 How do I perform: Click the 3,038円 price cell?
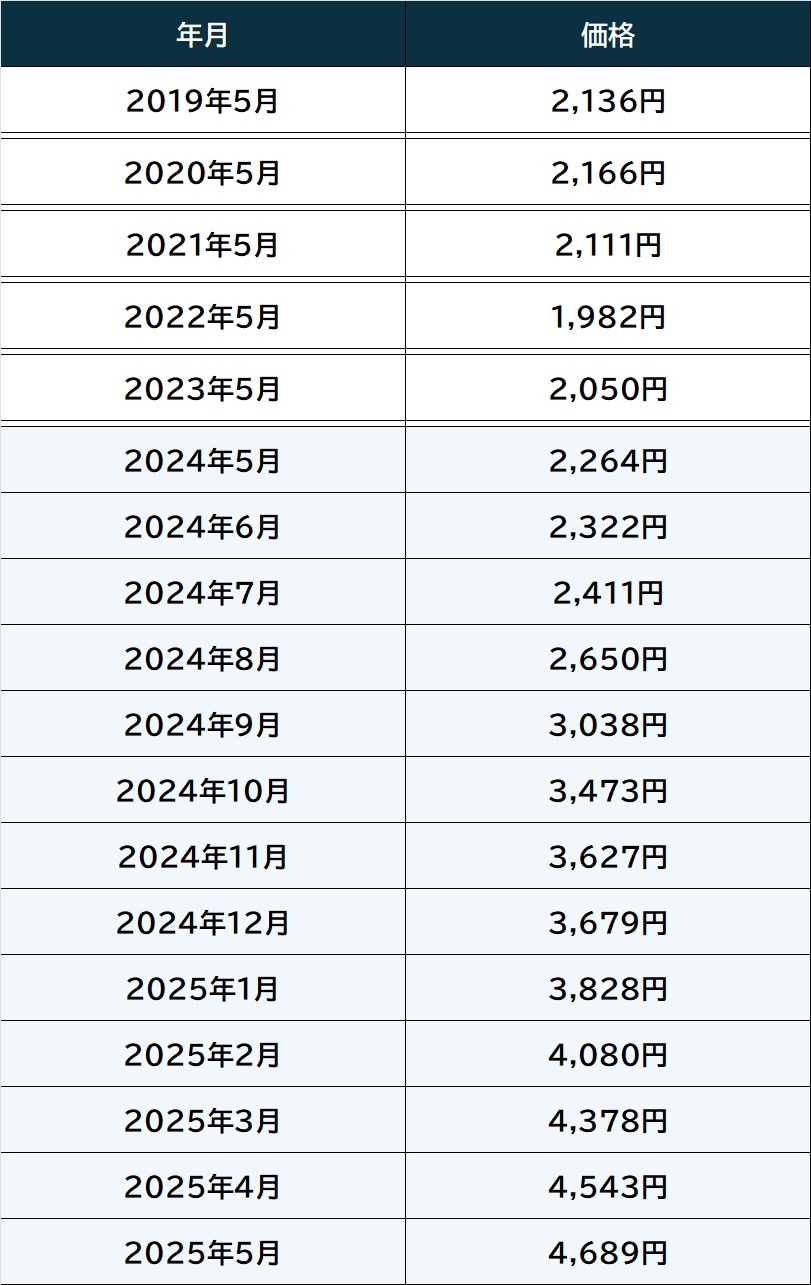pos(608,724)
